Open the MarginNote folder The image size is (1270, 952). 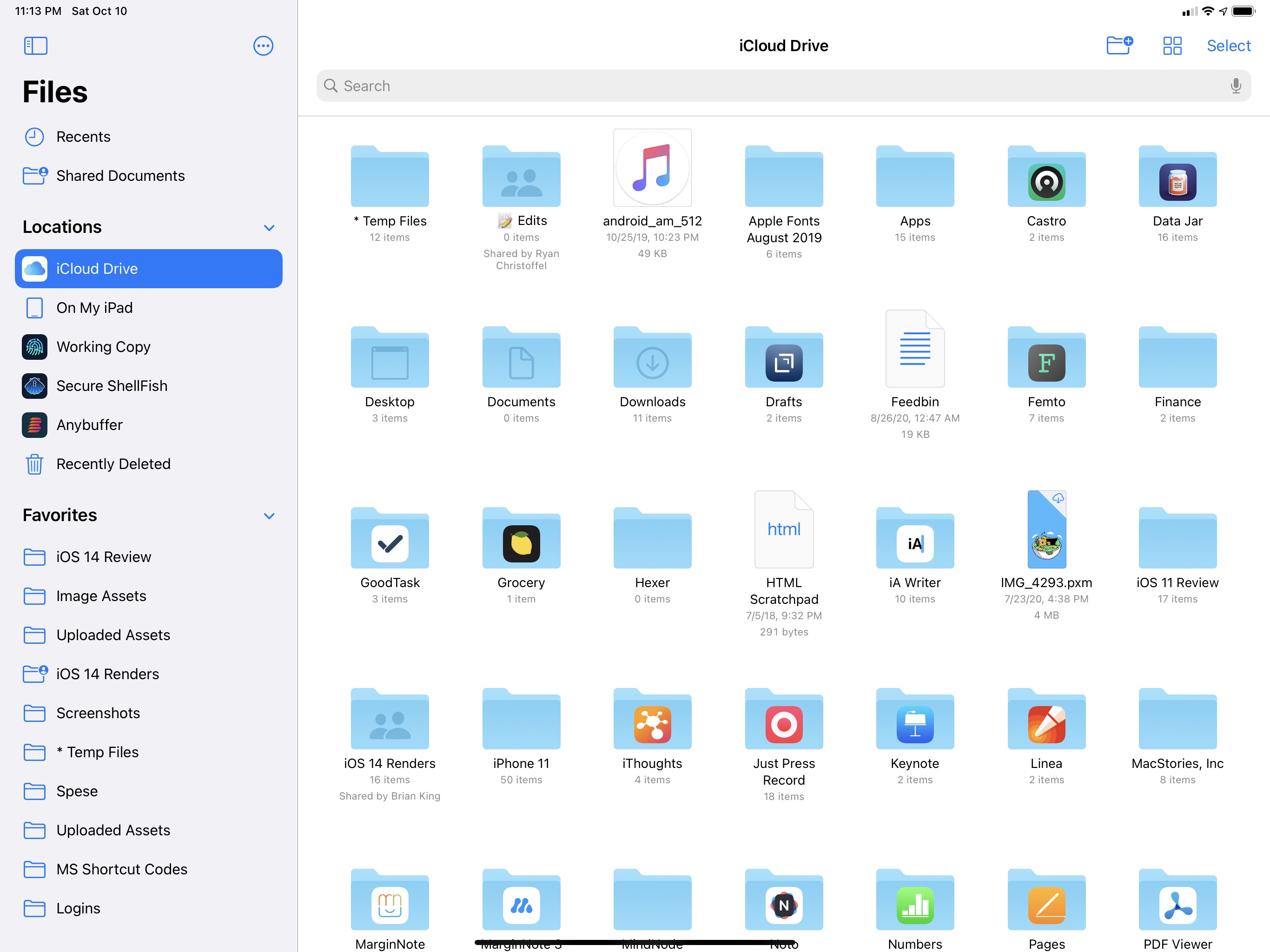click(390, 900)
